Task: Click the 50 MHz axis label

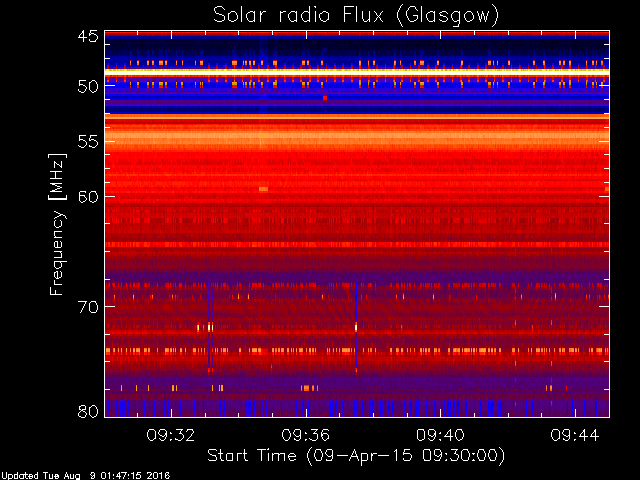Action: coord(88,86)
